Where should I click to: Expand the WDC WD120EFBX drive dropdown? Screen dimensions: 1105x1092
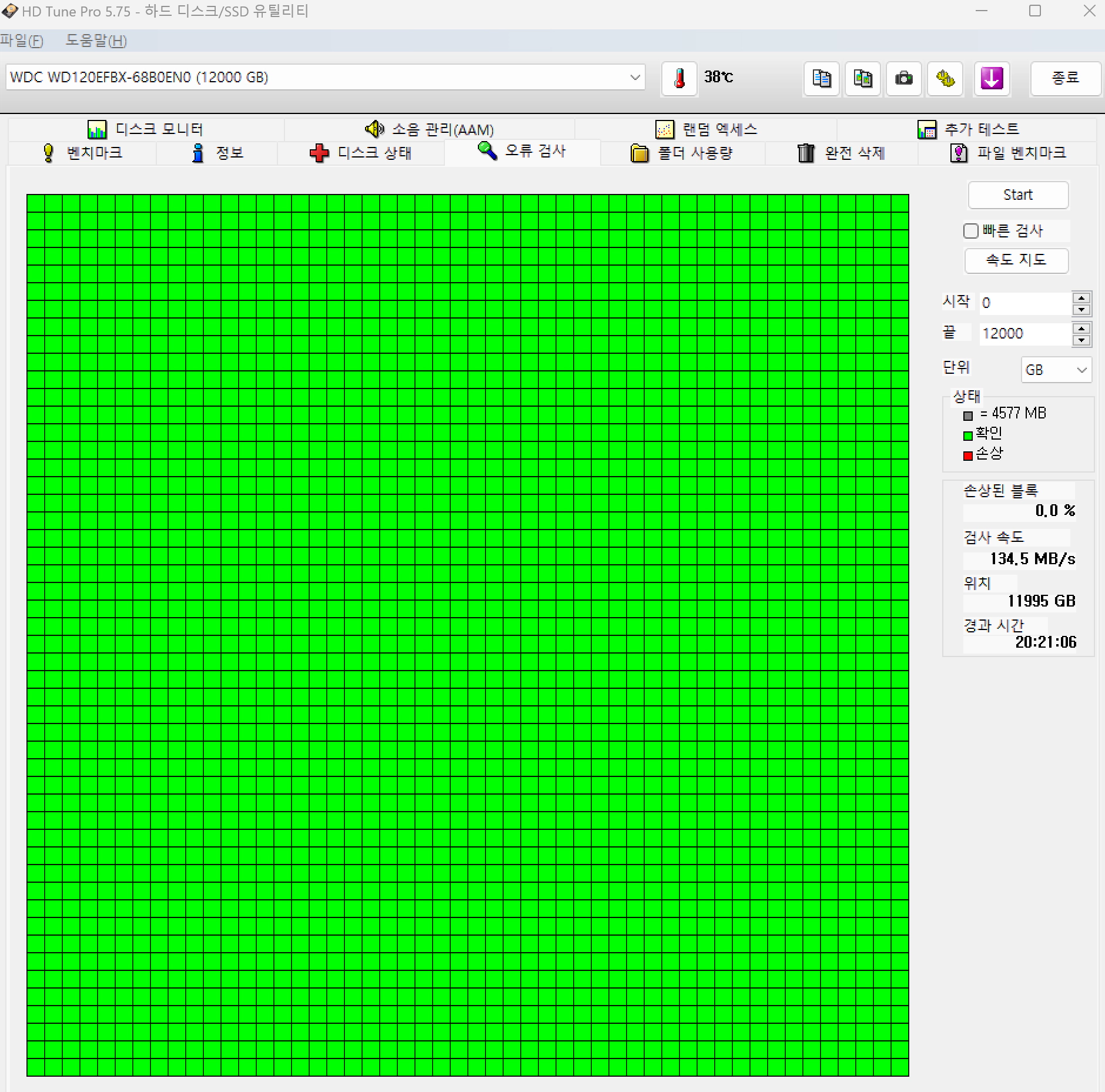[635, 78]
